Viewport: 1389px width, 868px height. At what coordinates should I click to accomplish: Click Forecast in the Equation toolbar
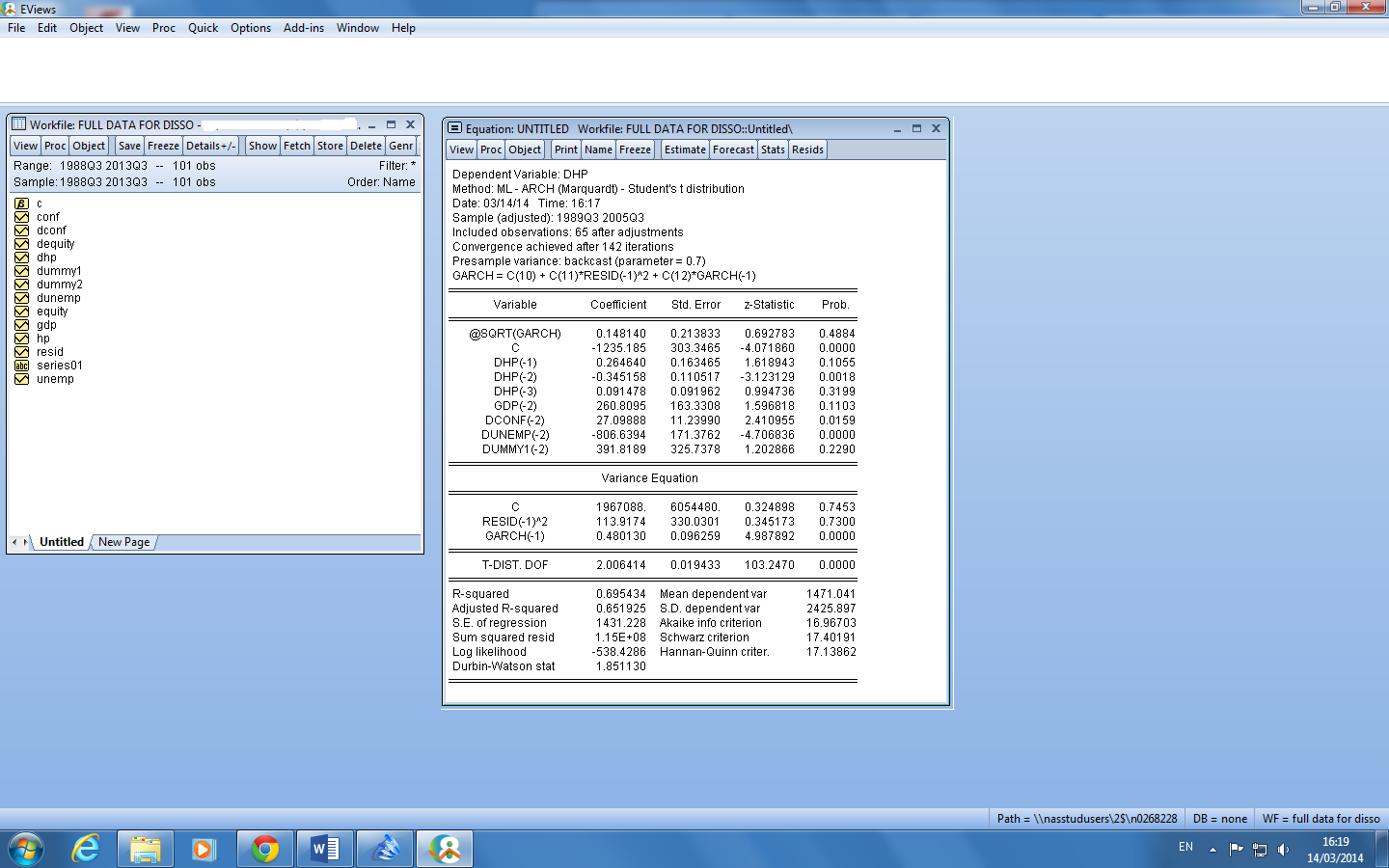tap(733, 149)
